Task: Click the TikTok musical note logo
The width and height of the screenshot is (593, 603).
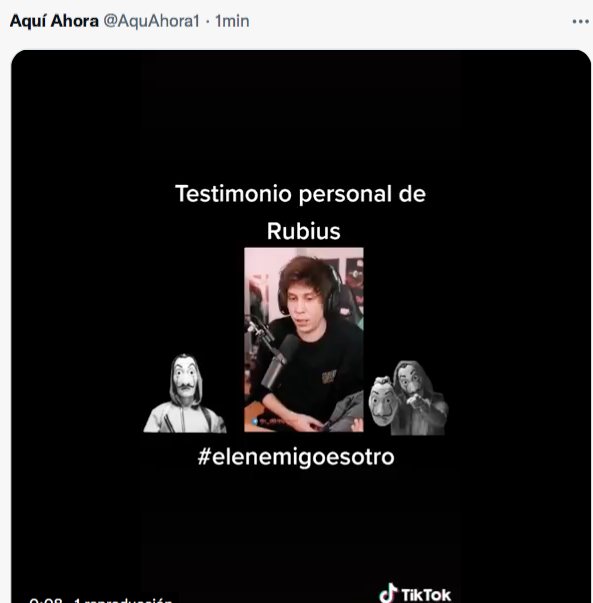Action: [x=388, y=593]
